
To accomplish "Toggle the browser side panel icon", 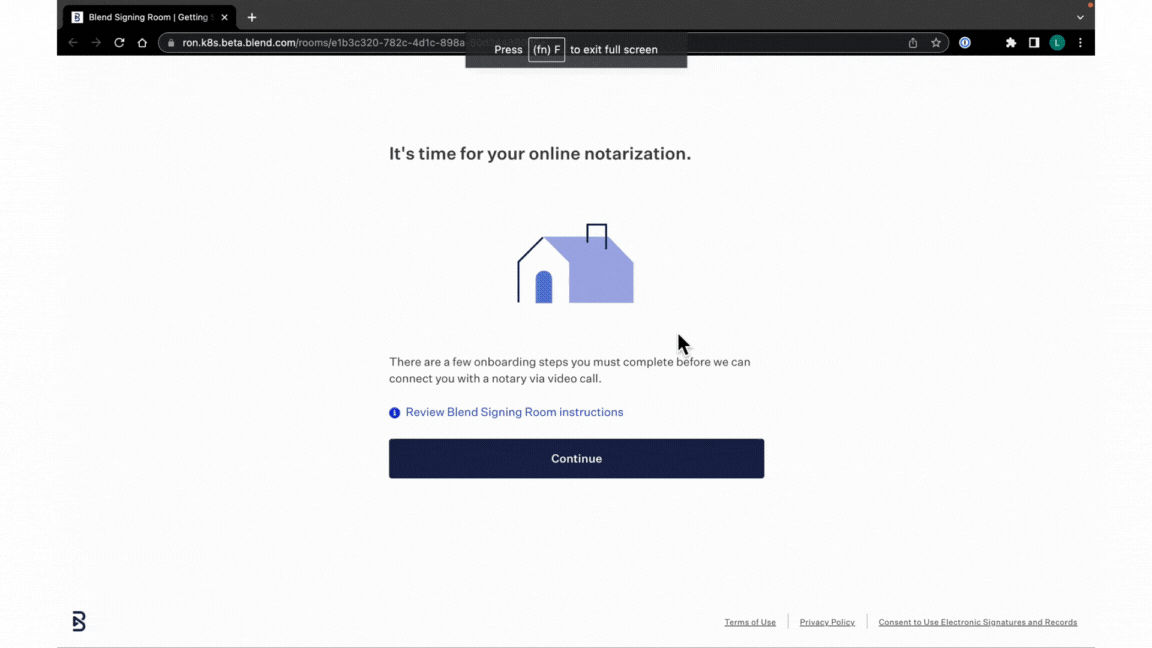I will (1034, 43).
